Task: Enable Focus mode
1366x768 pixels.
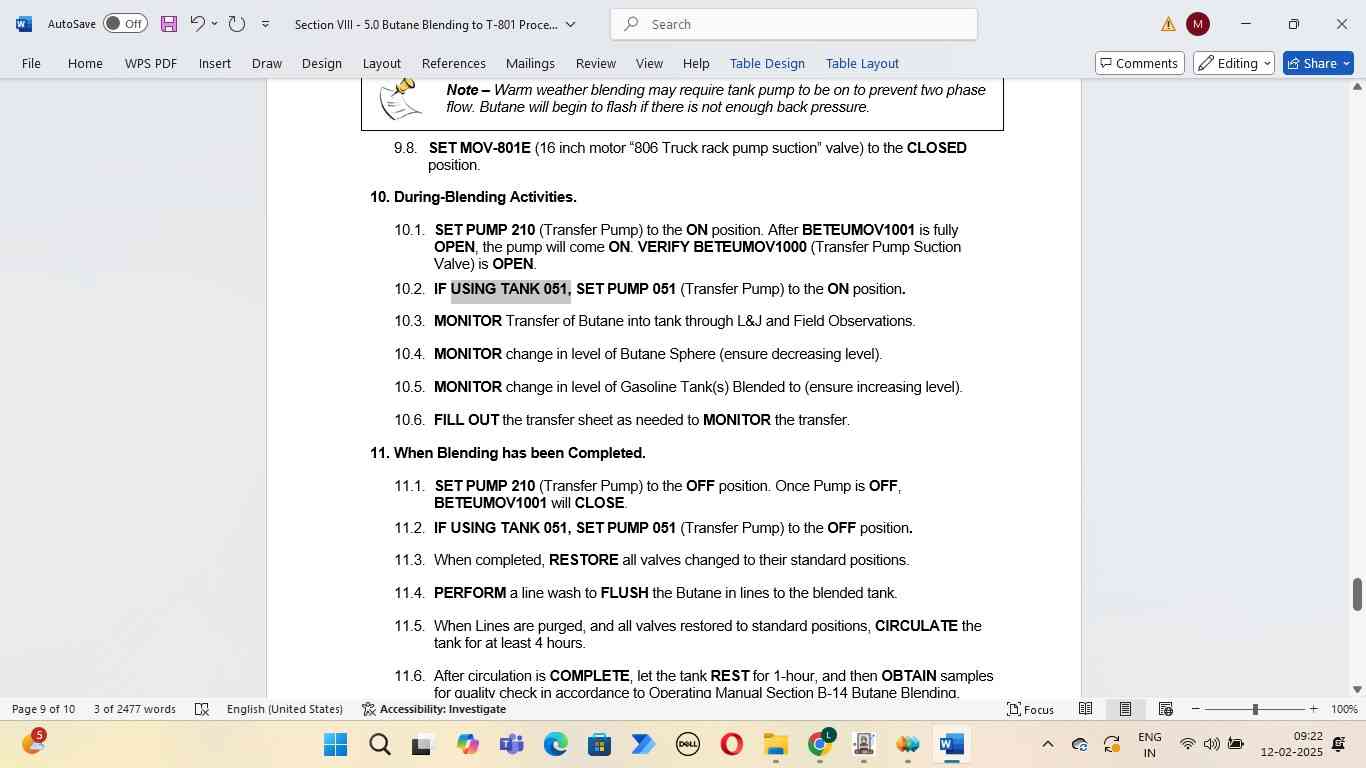Action: pos(1030,709)
